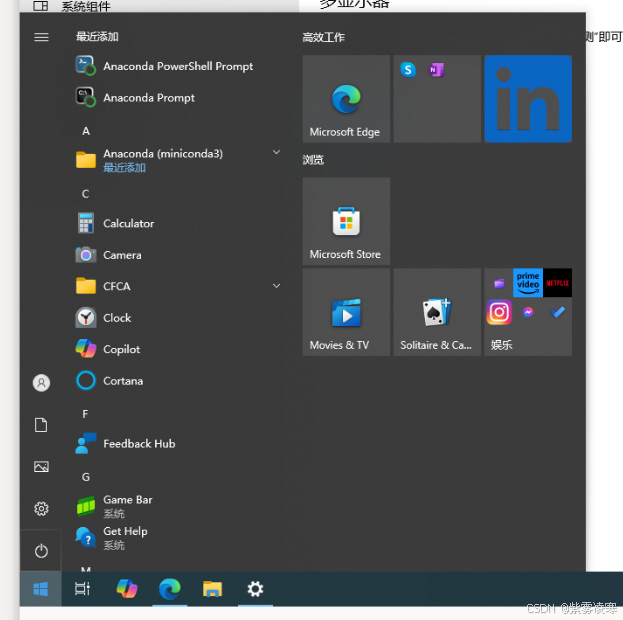Click the OneNote icon in tile folder
This screenshot has width=623, height=620.
(436, 70)
